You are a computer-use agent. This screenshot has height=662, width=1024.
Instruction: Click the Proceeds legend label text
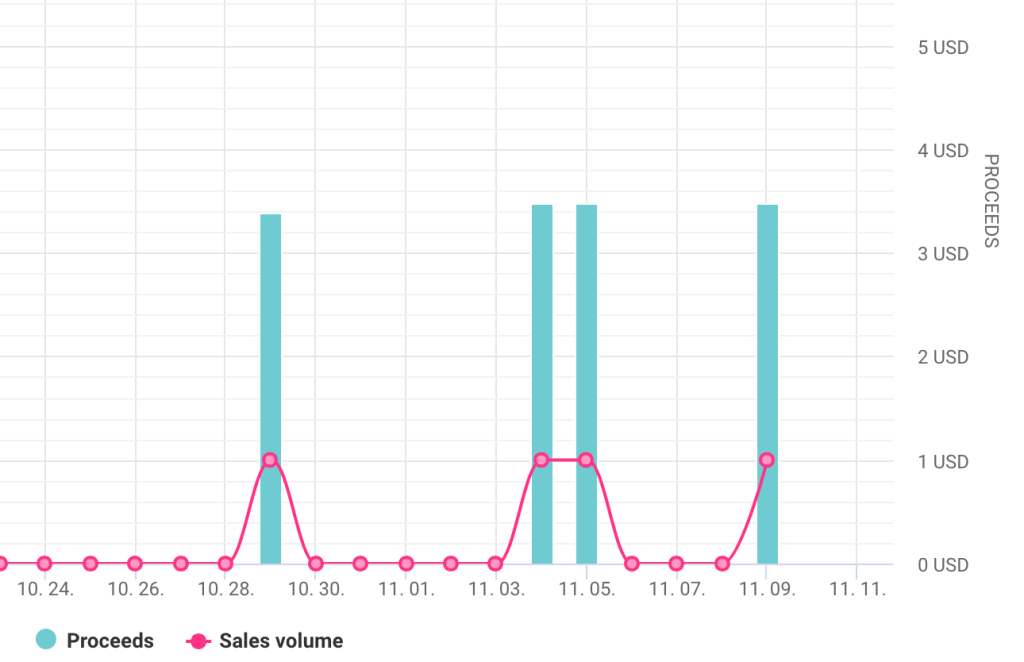(x=110, y=640)
